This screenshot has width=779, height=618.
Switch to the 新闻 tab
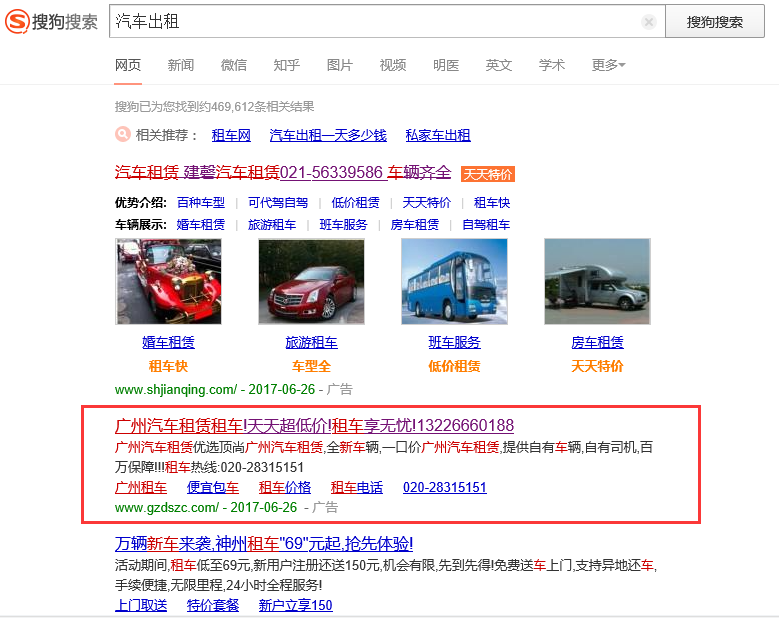click(181, 65)
